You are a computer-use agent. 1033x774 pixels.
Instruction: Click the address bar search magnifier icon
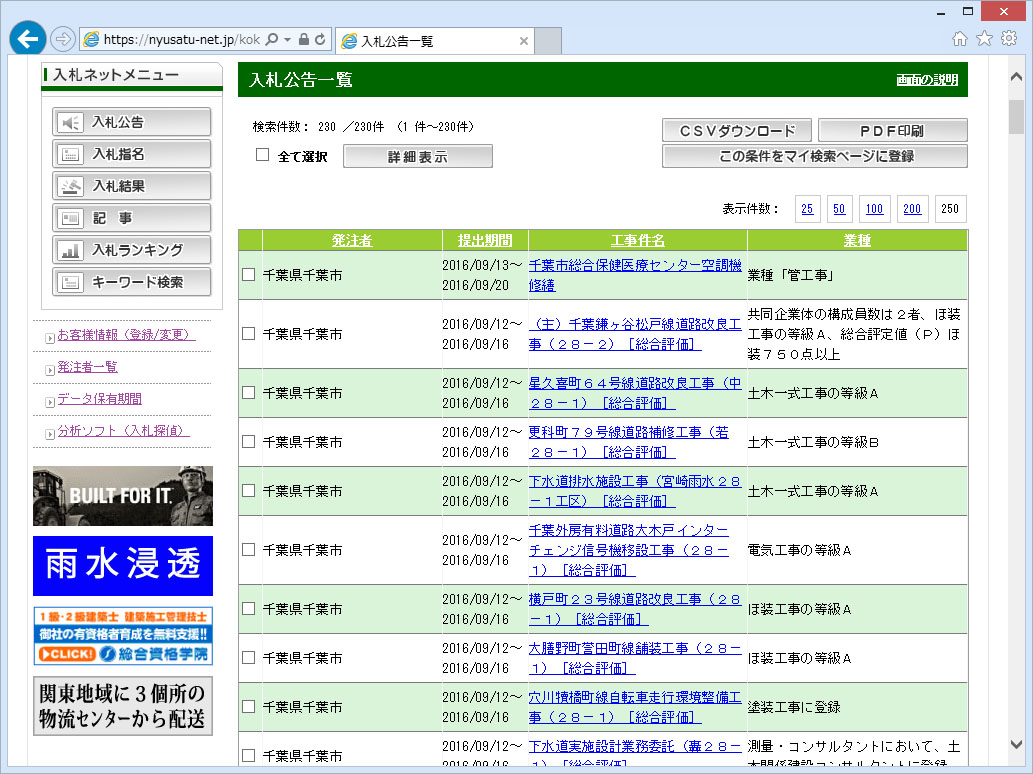(x=272, y=40)
